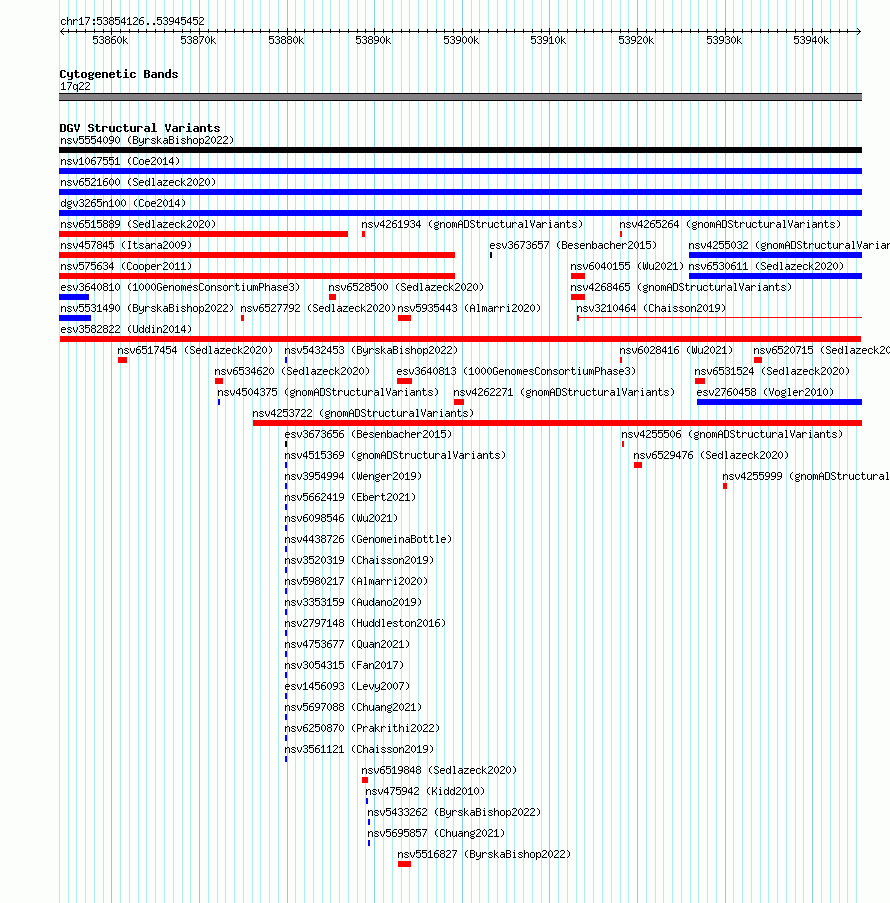
Task: Open nsv6530611 (Sedlazeck2020) variant
Action: 766,266
